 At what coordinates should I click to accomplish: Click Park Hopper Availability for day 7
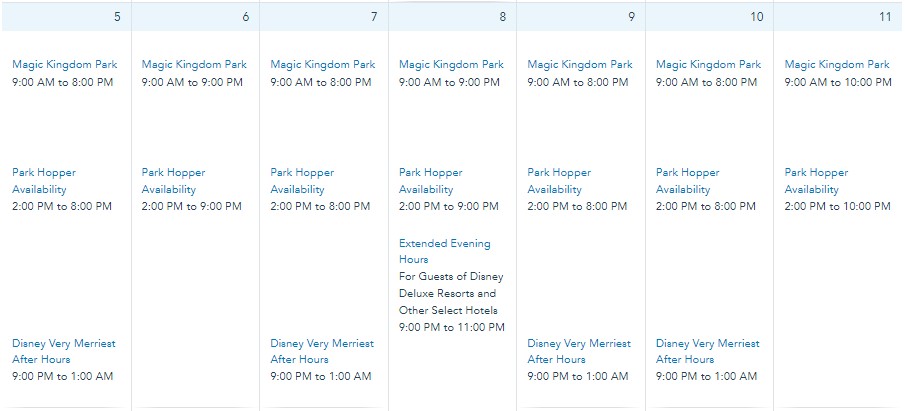coord(302,181)
